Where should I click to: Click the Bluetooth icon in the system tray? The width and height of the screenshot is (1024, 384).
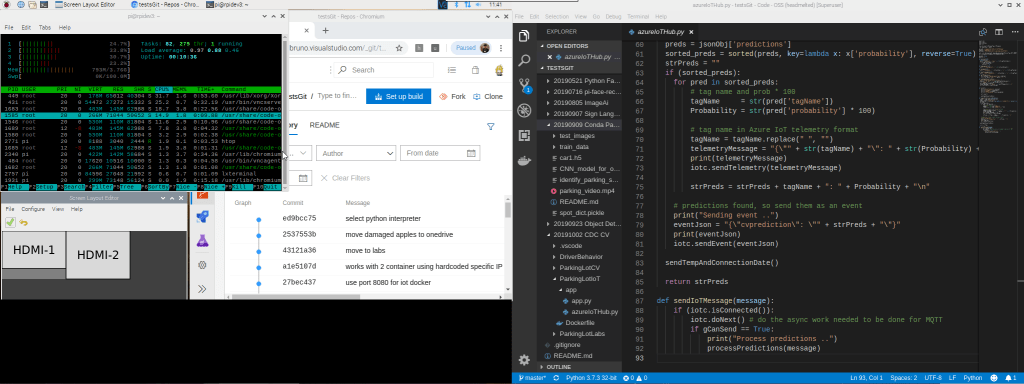pos(456,4)
